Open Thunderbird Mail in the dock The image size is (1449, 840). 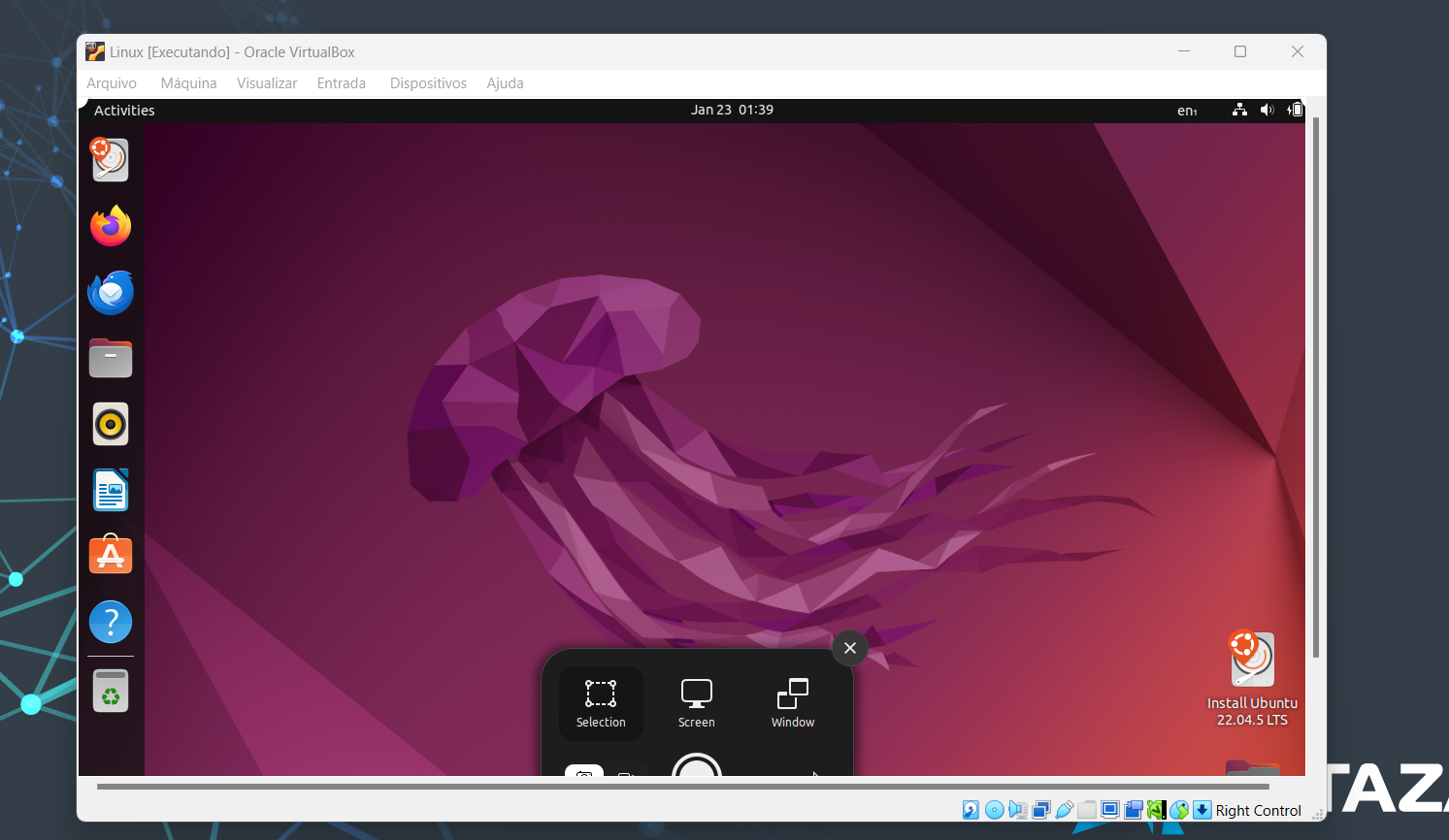tap(111, 292)
